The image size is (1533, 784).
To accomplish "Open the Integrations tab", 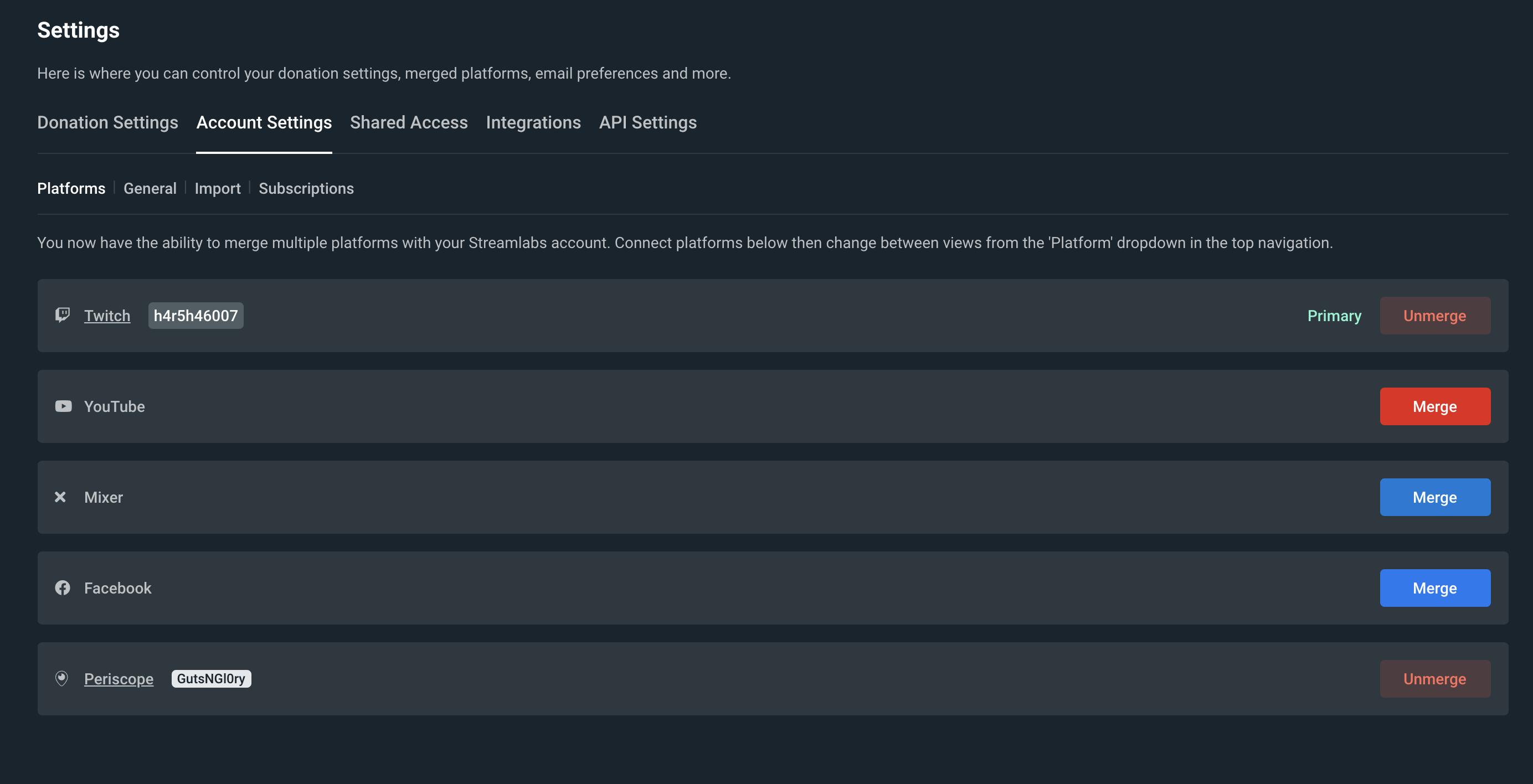I will click(x=533, y=122).
